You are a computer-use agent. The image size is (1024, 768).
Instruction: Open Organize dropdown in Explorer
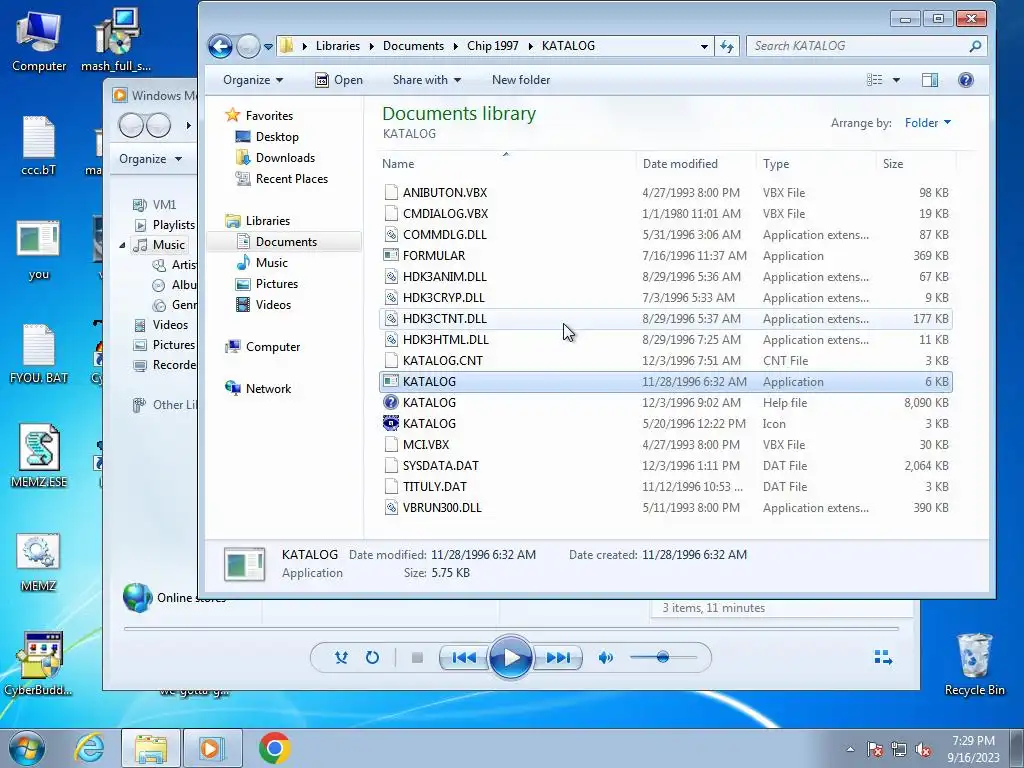(x=253, y=80)
